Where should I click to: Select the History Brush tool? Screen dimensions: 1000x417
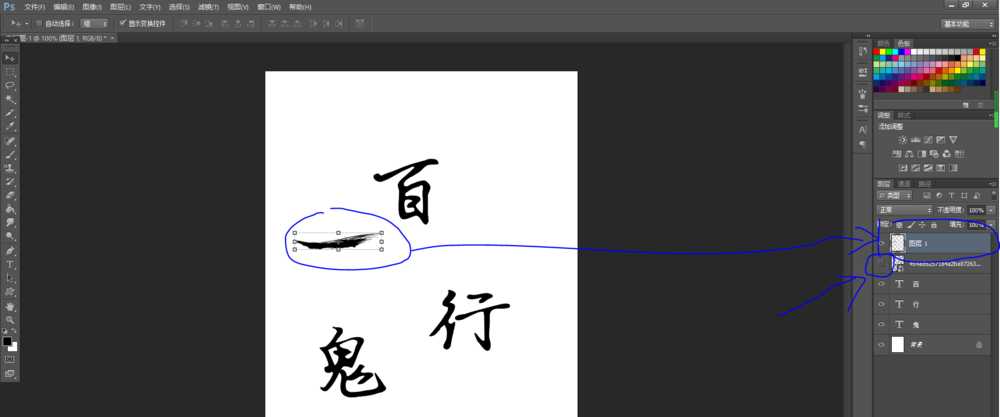coord(10,182)
